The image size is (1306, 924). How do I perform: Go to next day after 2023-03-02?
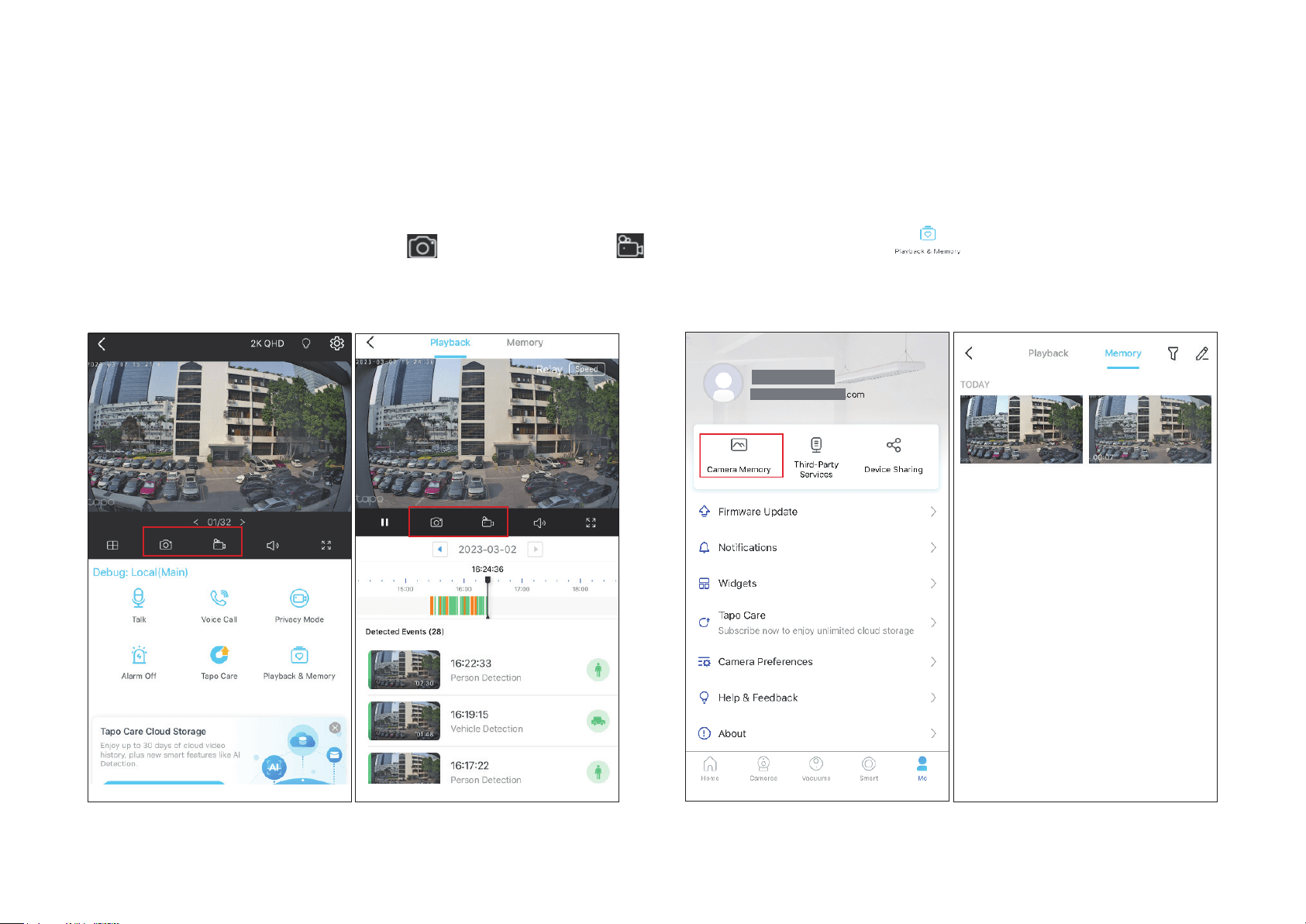[535, 549]
